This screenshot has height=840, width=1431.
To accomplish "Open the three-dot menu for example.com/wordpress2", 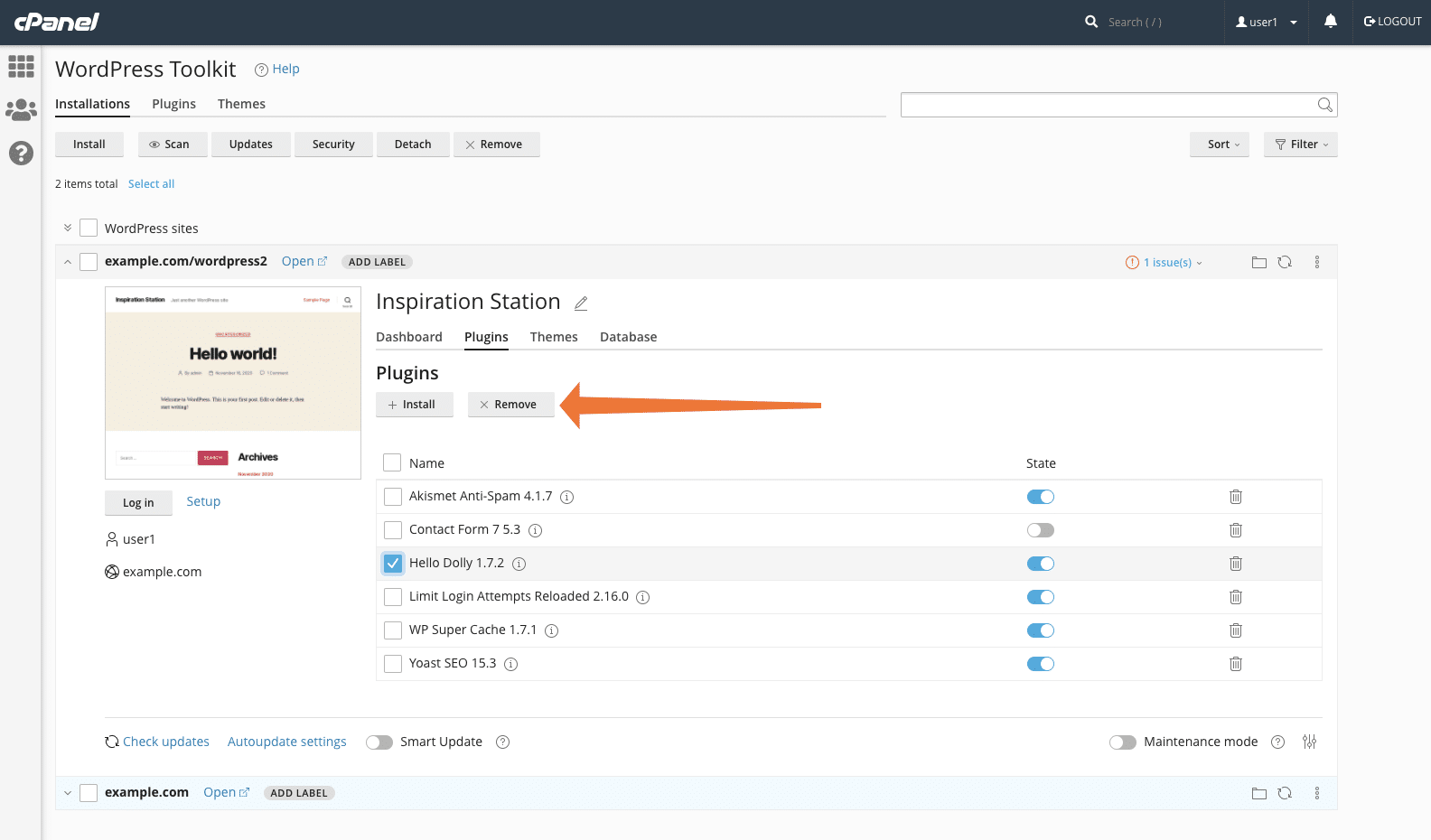I will 1316,262.
